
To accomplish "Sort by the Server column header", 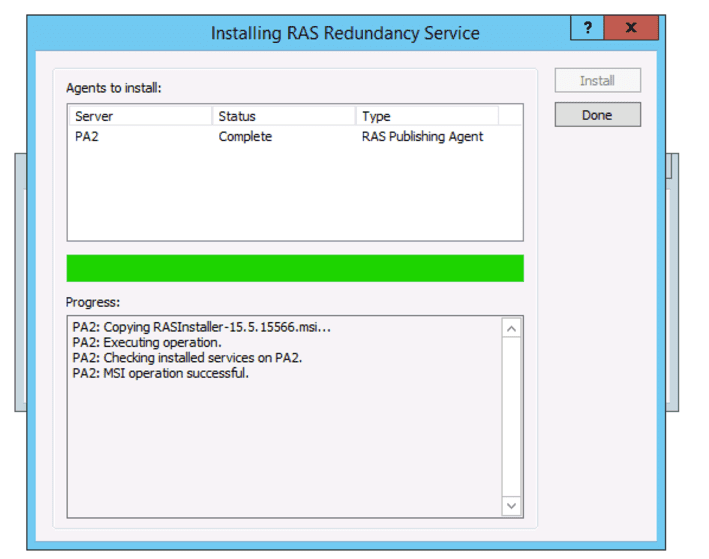I will (140, 116).
